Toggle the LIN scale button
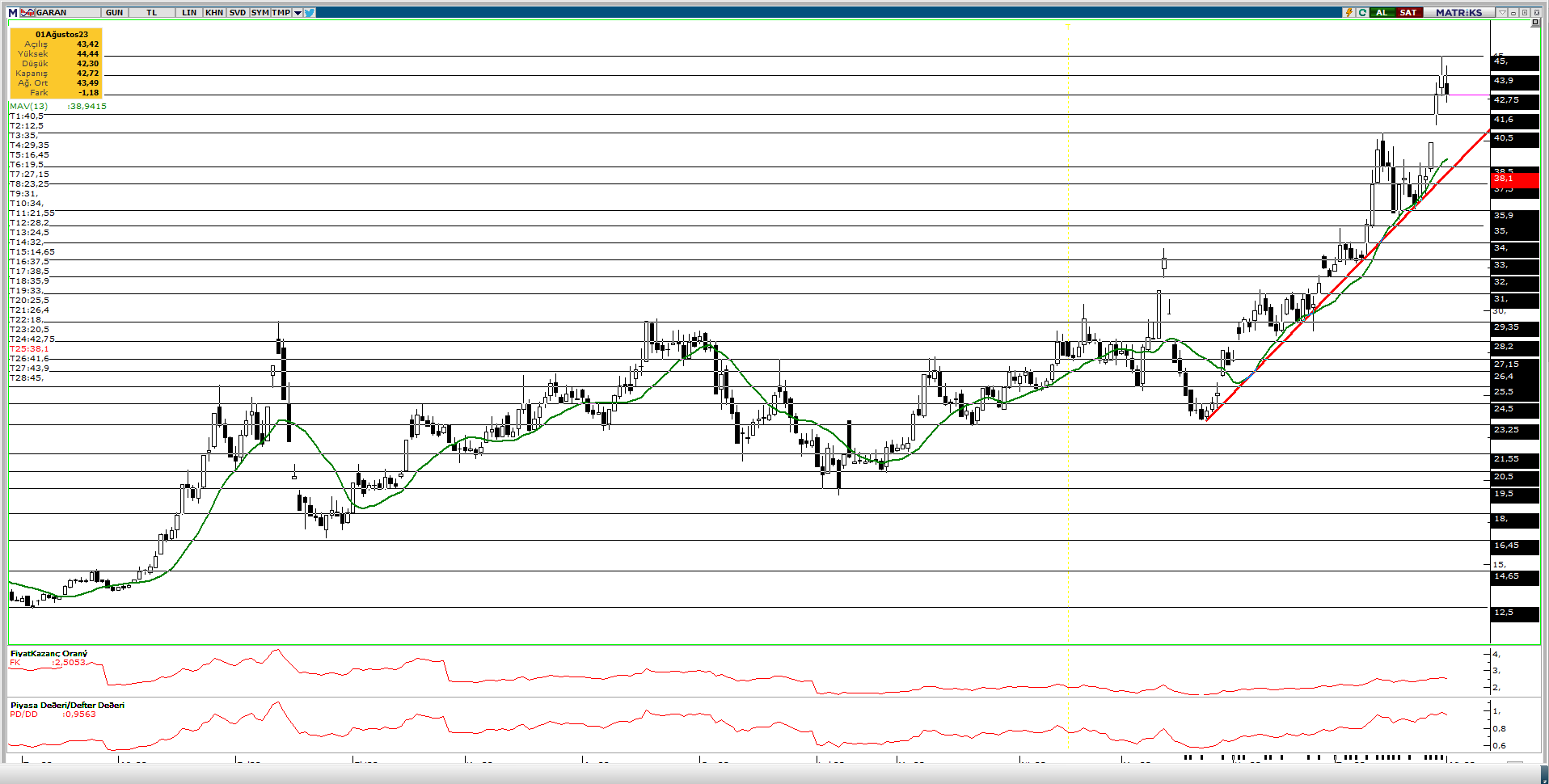The height and width of the screenshot is (784, 1549). [x=189, y=13]
